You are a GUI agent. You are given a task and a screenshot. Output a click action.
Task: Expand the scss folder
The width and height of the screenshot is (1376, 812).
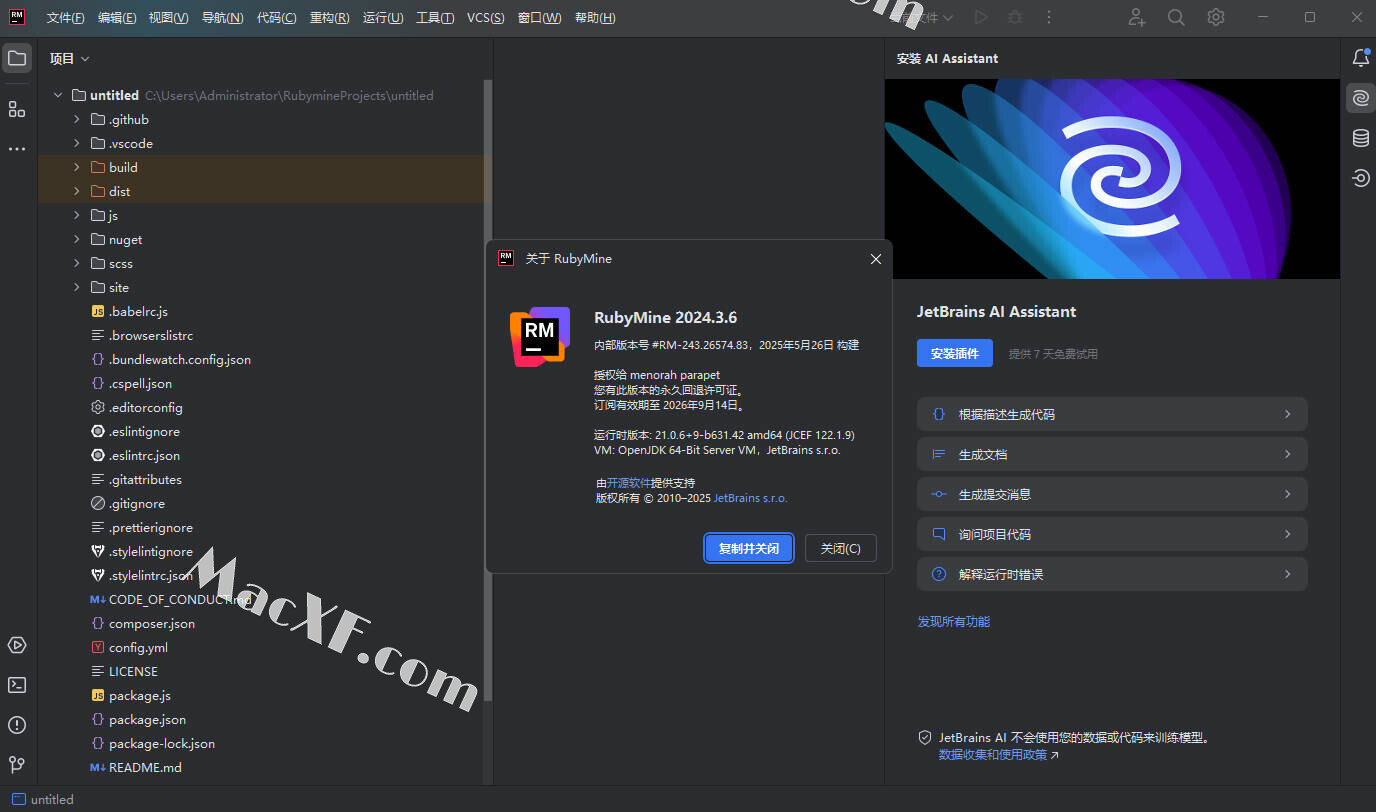tap(76, 263)
